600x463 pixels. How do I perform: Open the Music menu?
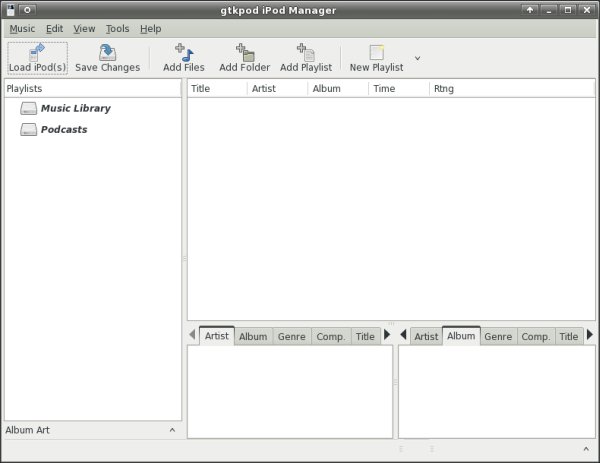(x=22, y=29)
